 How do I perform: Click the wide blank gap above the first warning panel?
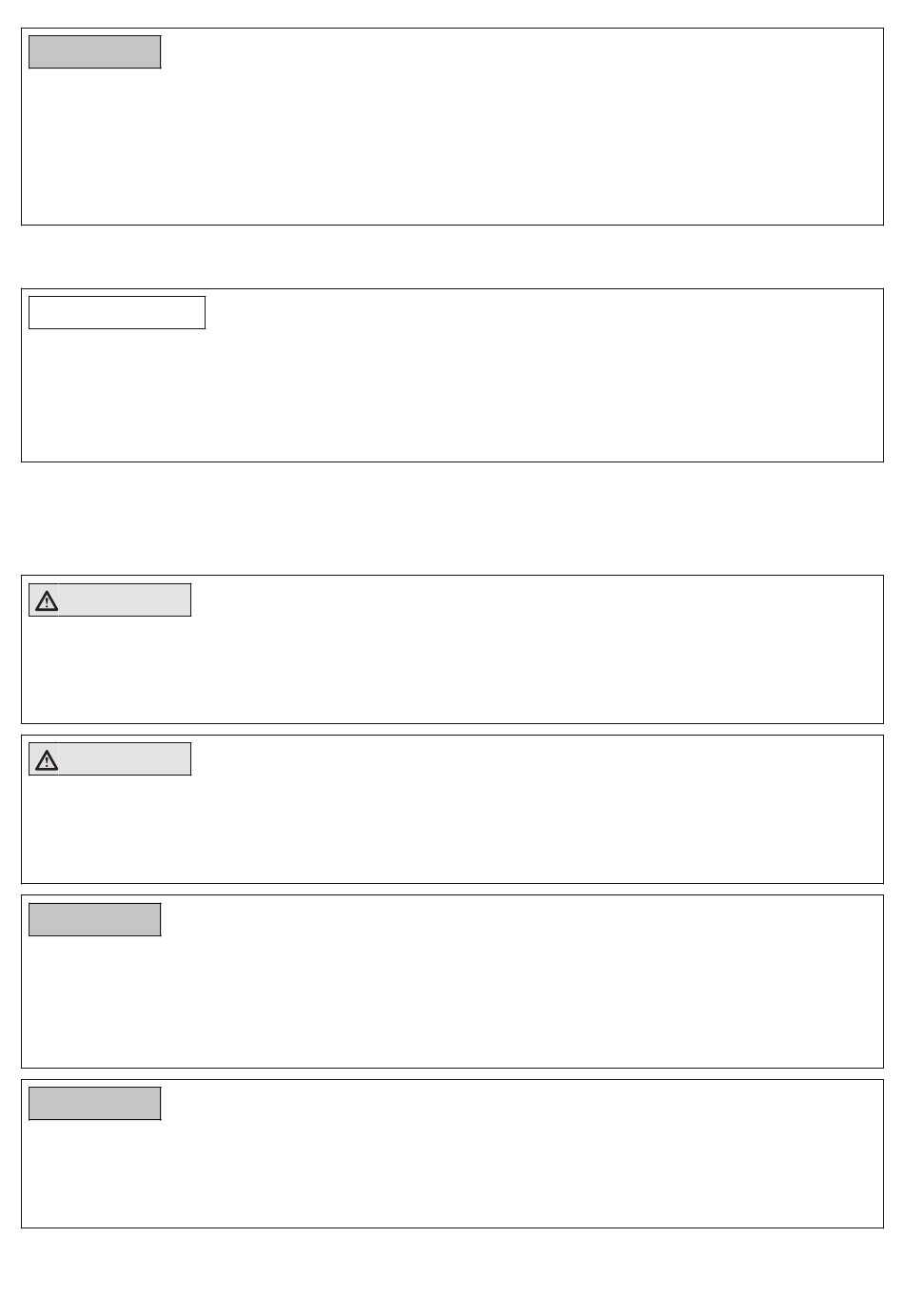(452, 519)
